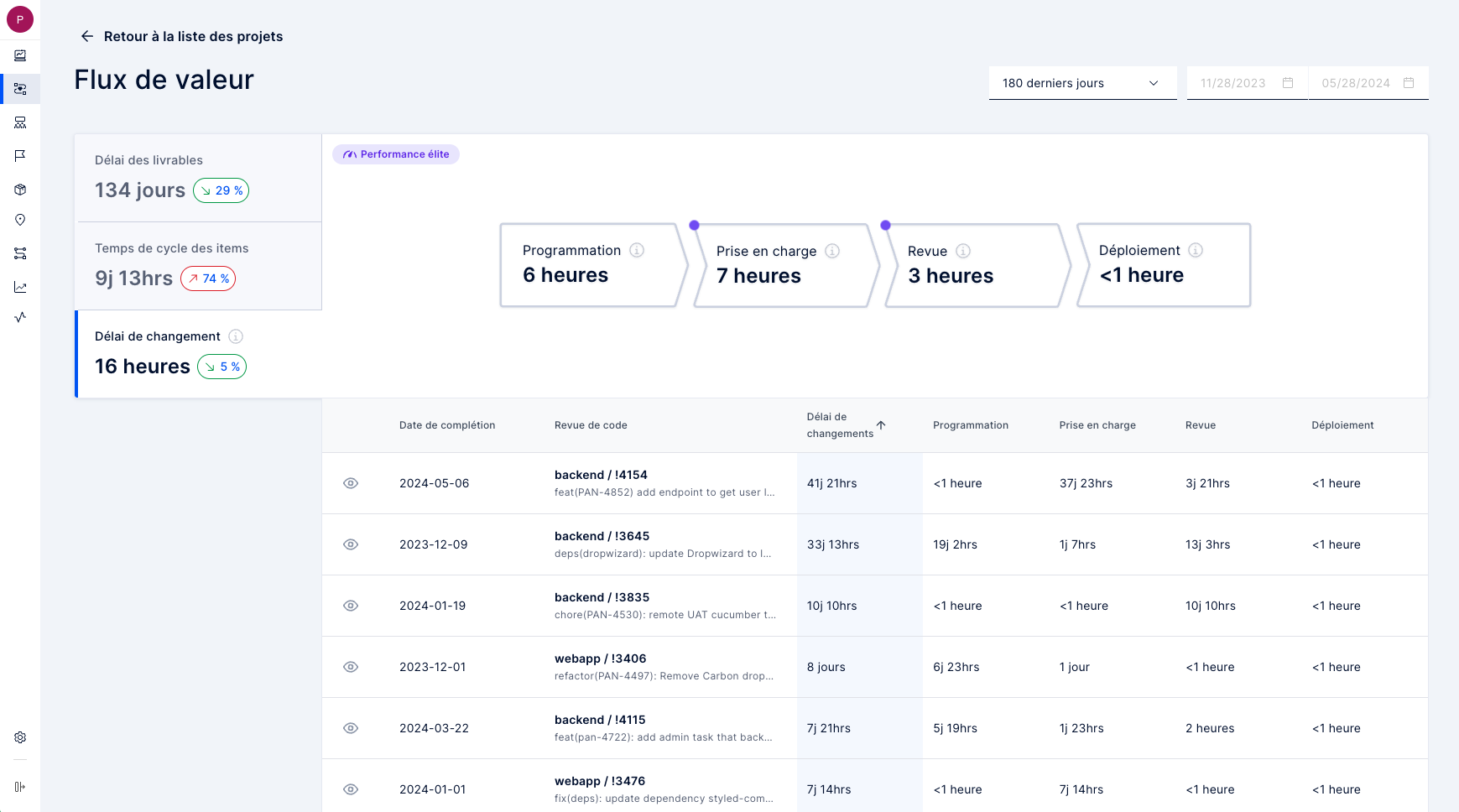This screenshot has height=812, width=1459.
Task: Open the 180 derniers jours dropdown
Action: point(1082,82)
